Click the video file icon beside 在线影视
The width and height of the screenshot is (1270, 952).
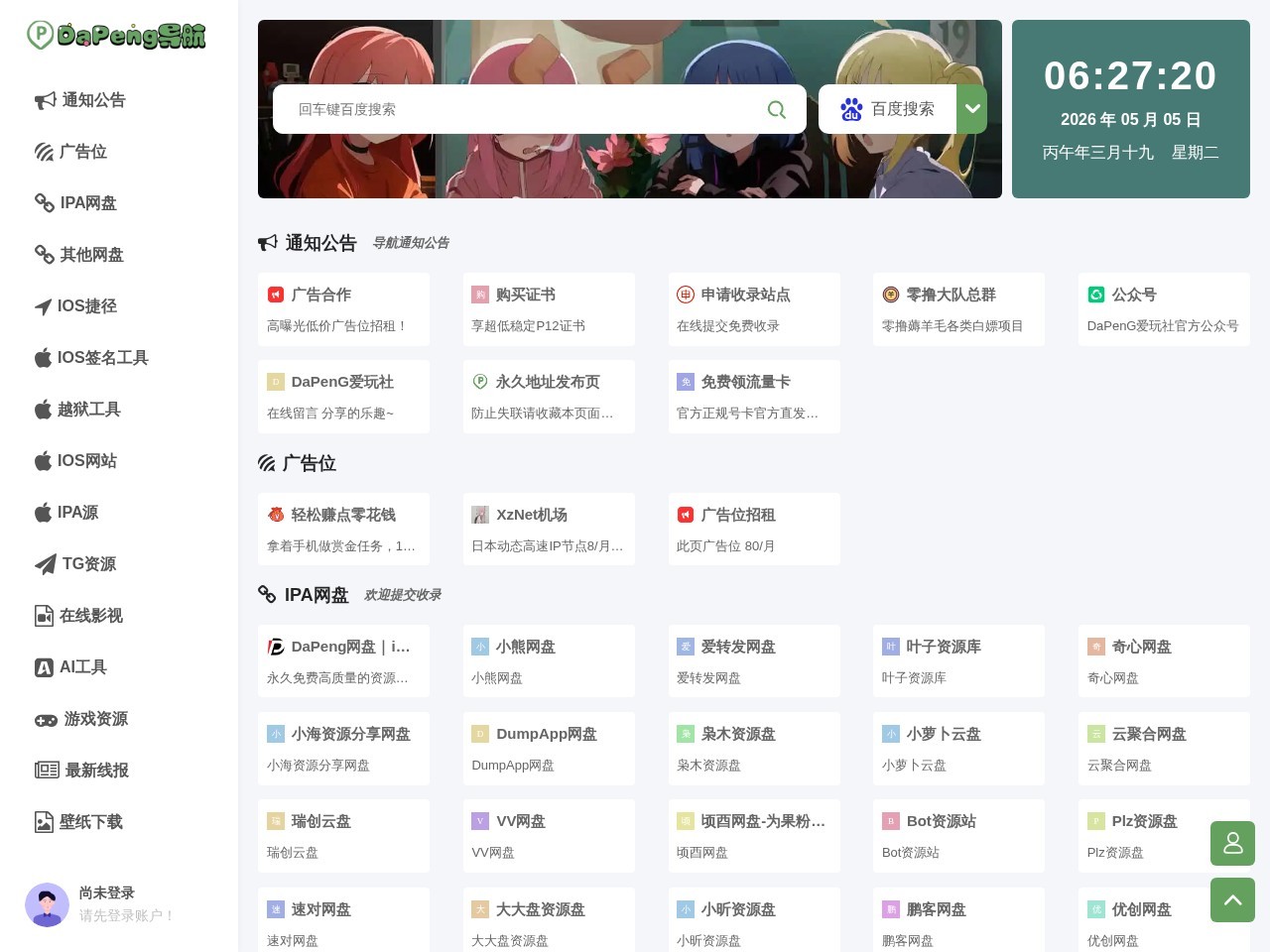click(x=44, y=616)
